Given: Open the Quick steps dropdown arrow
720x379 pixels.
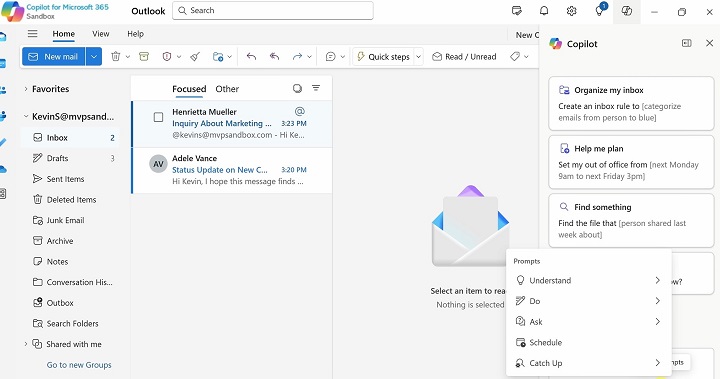Looking at the screenshot, I should pyautogui.click(x=418, y=57).
